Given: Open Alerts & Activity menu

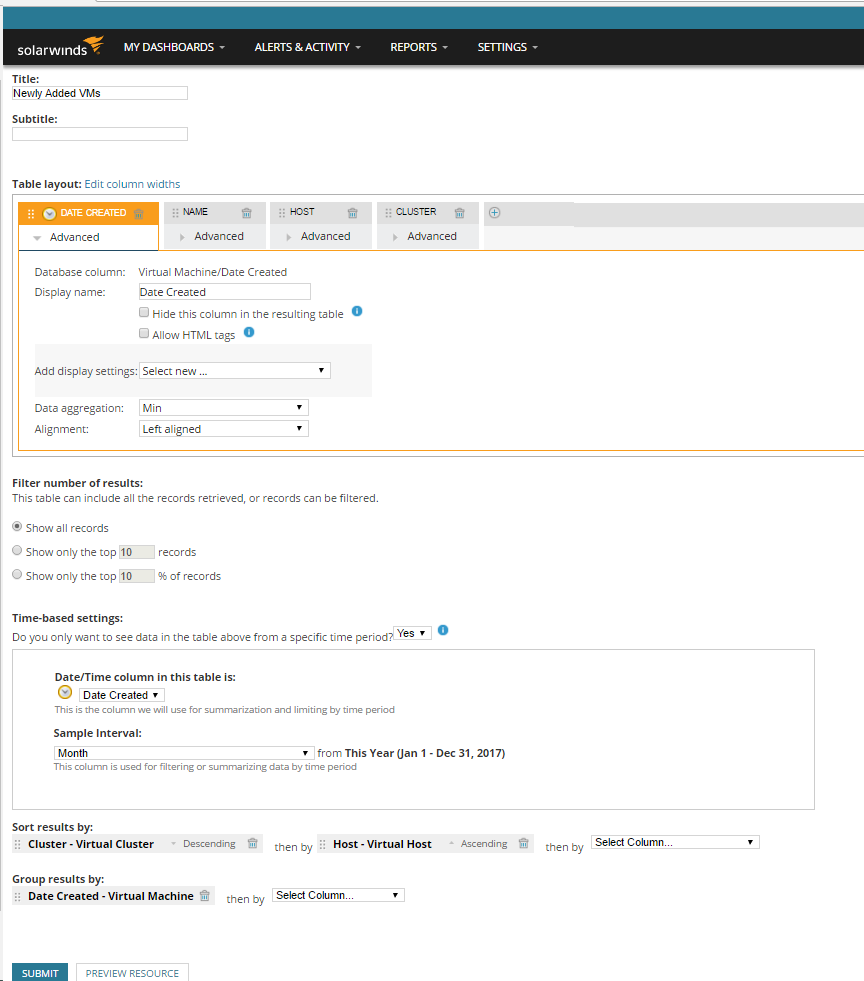Looking at the screenshot, I should pyautogui.click(x=307, y=47).
